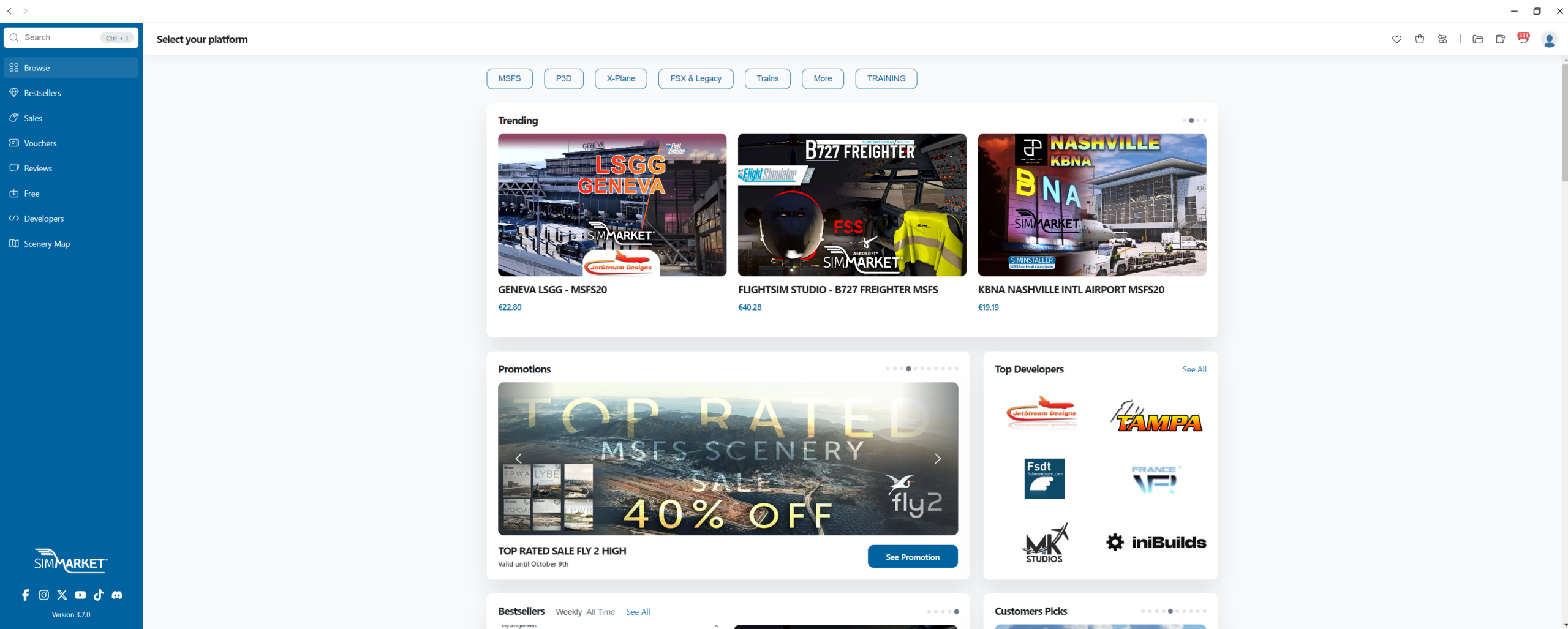Image resolution: width=1568 pixels, height=629 pixels.
Task: Show next promotion with right chevron
Action: point(937,459)
